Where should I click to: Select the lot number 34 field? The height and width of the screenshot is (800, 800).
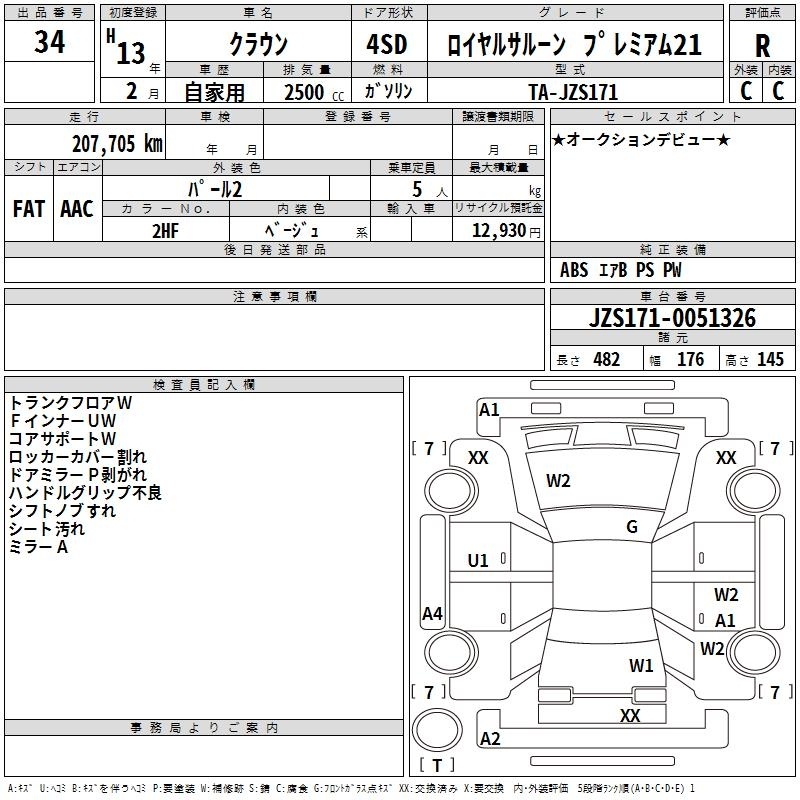point(50,43)
